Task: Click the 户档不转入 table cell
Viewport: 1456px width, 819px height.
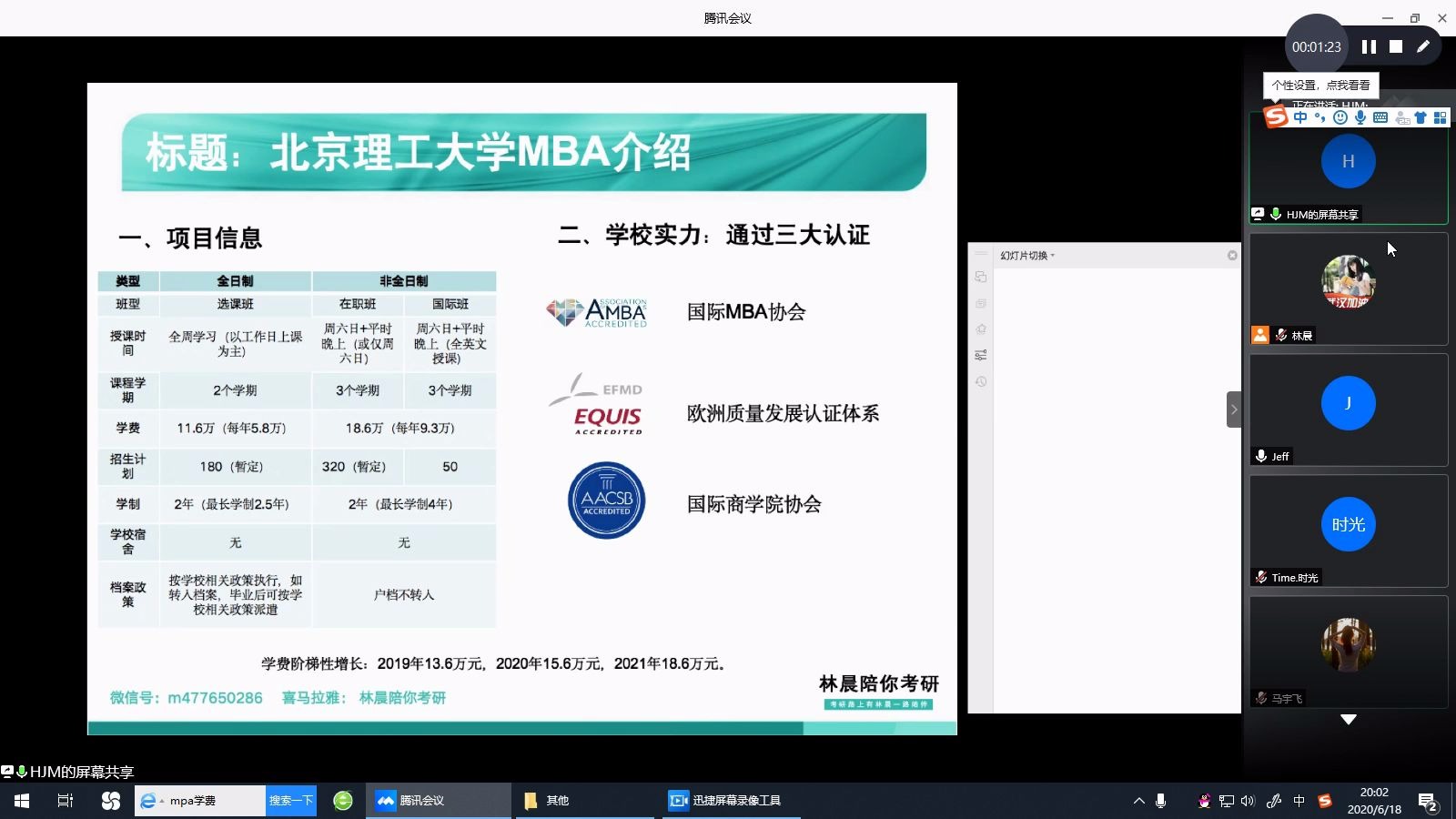Action: pyautogui.click(x=404, y=594)
